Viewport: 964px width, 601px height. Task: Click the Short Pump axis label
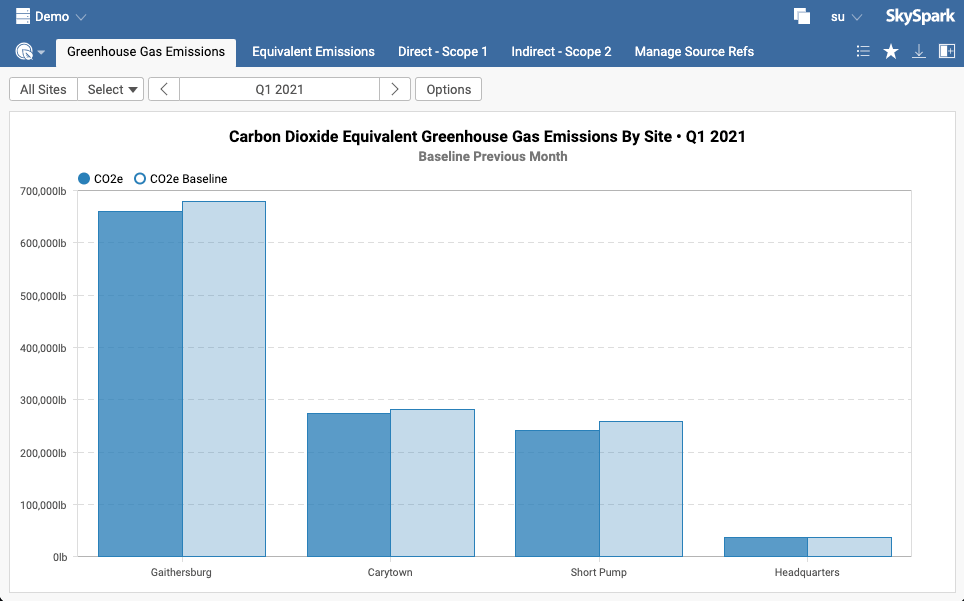point(599,572)
